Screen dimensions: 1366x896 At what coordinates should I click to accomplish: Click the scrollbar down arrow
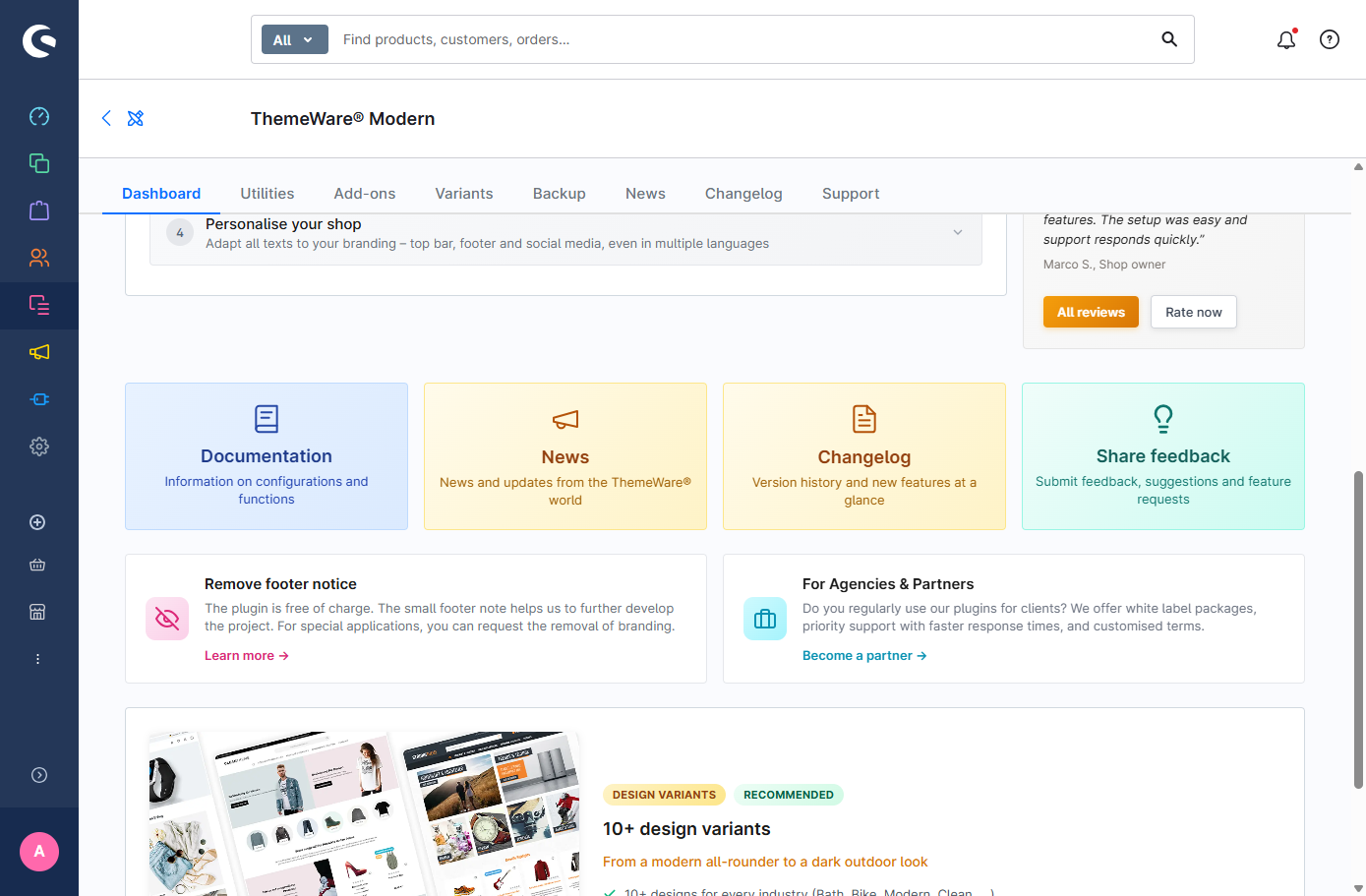click(x=1359, y=888)
